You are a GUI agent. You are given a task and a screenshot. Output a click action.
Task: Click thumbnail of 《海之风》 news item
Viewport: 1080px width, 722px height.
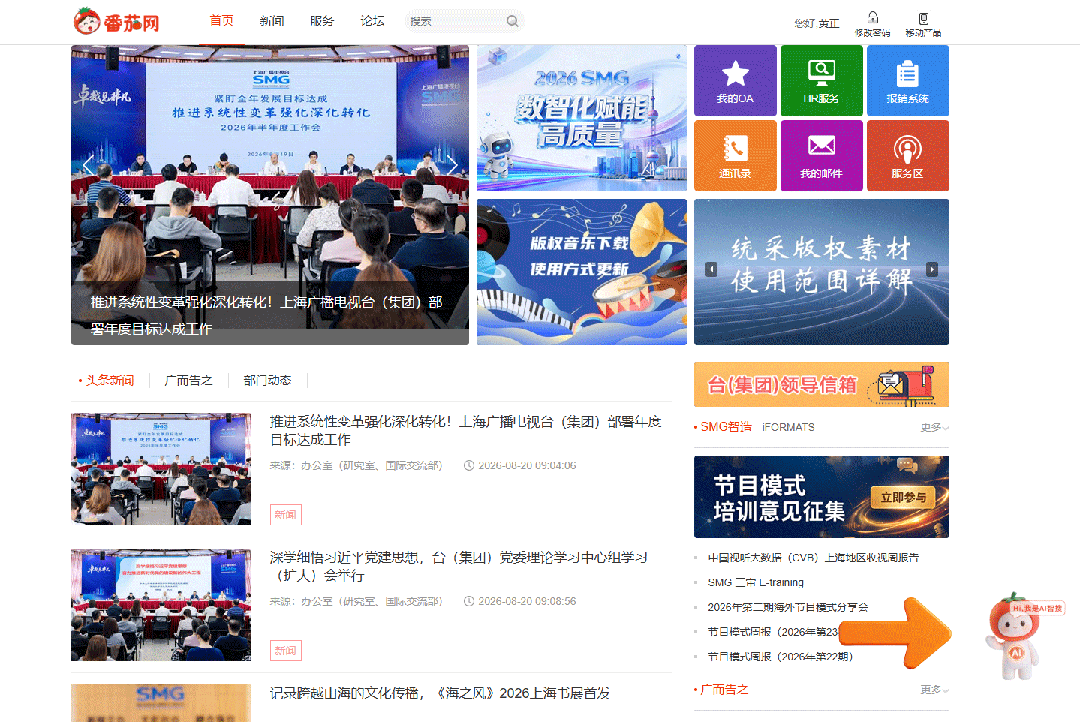pos(161,703)
